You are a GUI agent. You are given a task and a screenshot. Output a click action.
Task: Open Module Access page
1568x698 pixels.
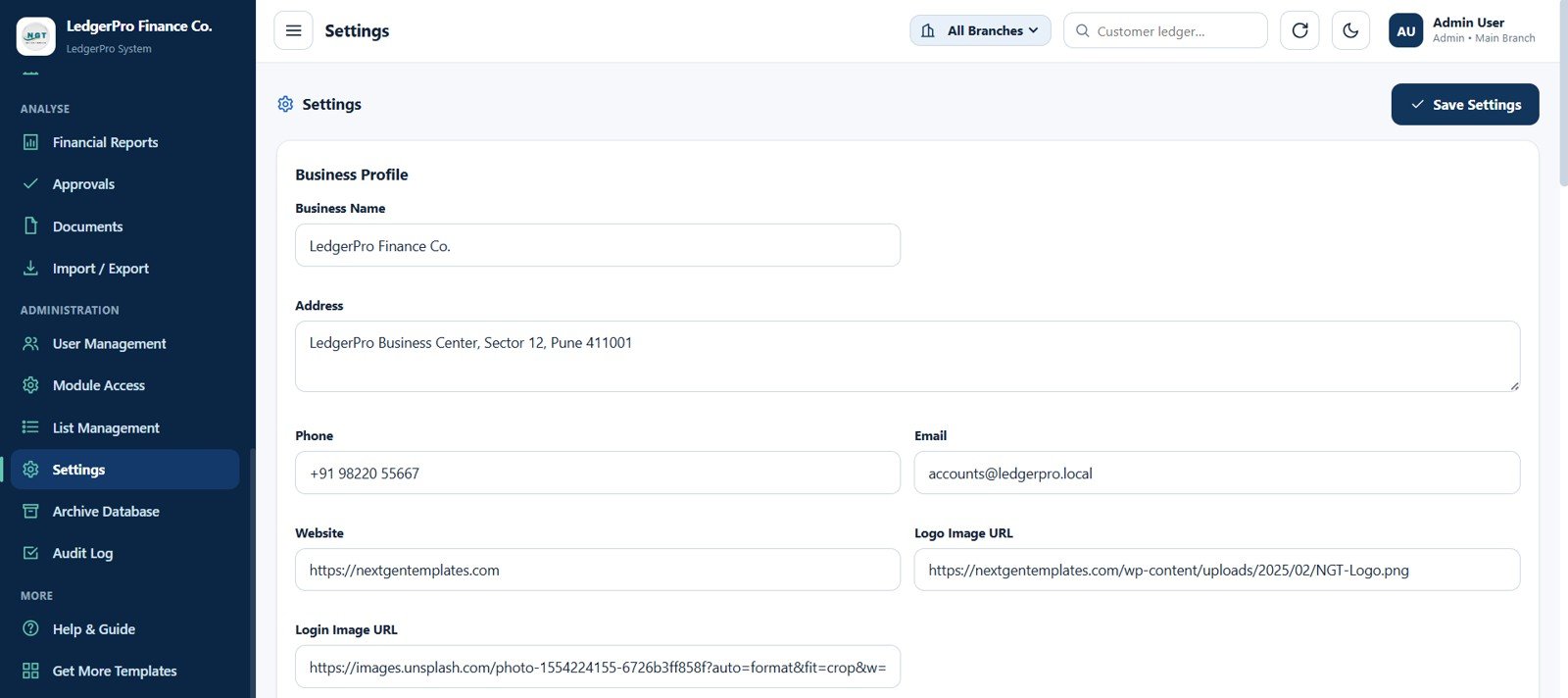coord(125,385)
